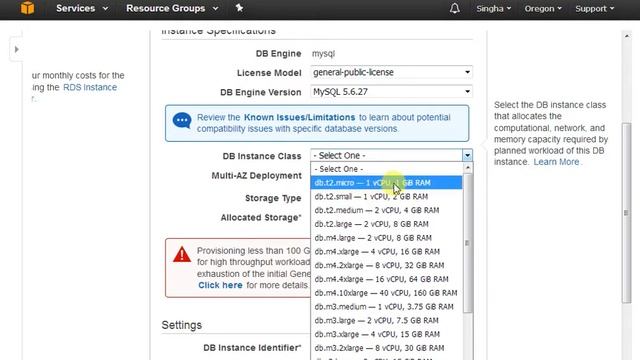Open the License Model dropdown
This screenshot has width=640, height=360.
[391, 72]
